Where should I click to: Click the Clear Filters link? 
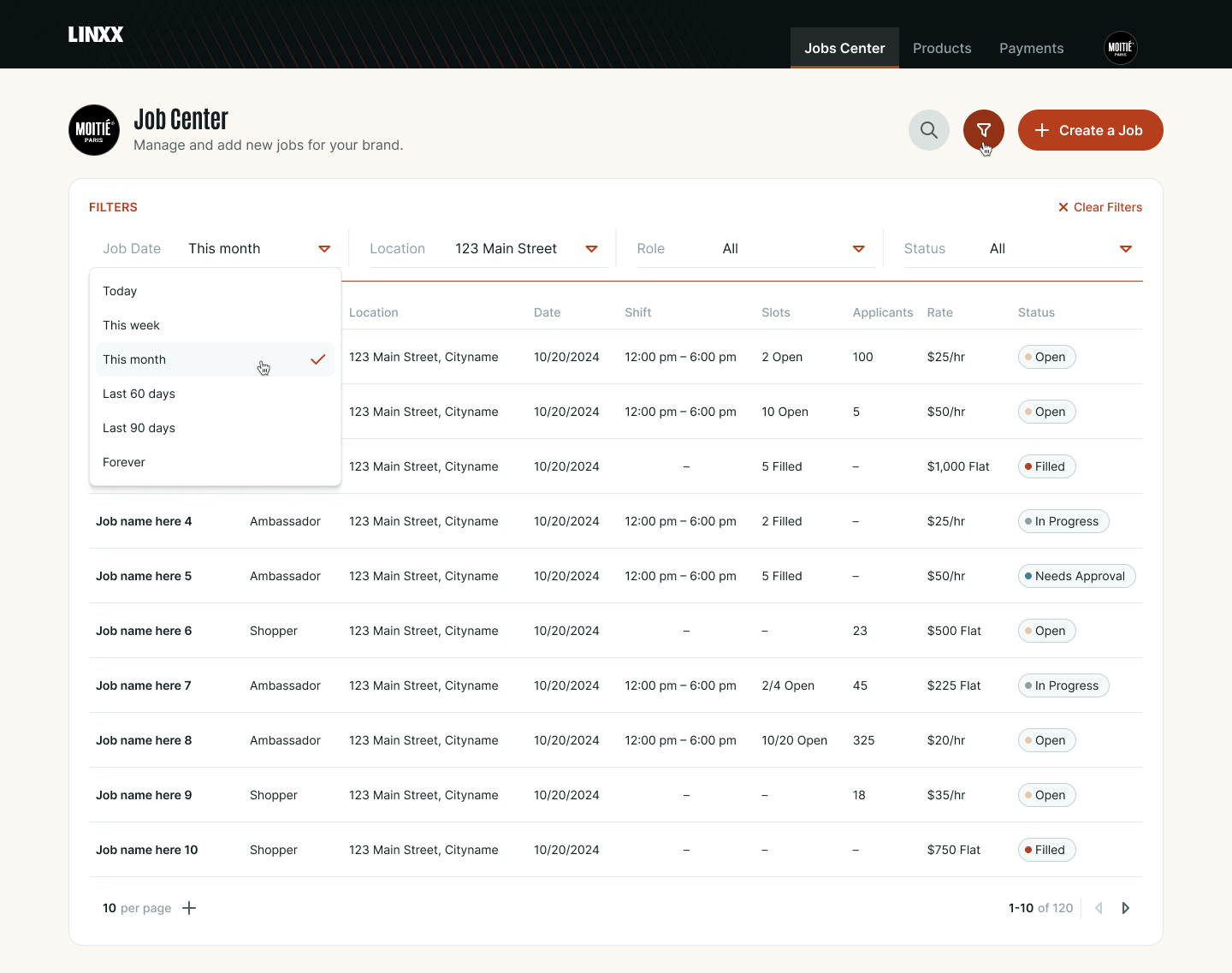(x=1099, y=207)
